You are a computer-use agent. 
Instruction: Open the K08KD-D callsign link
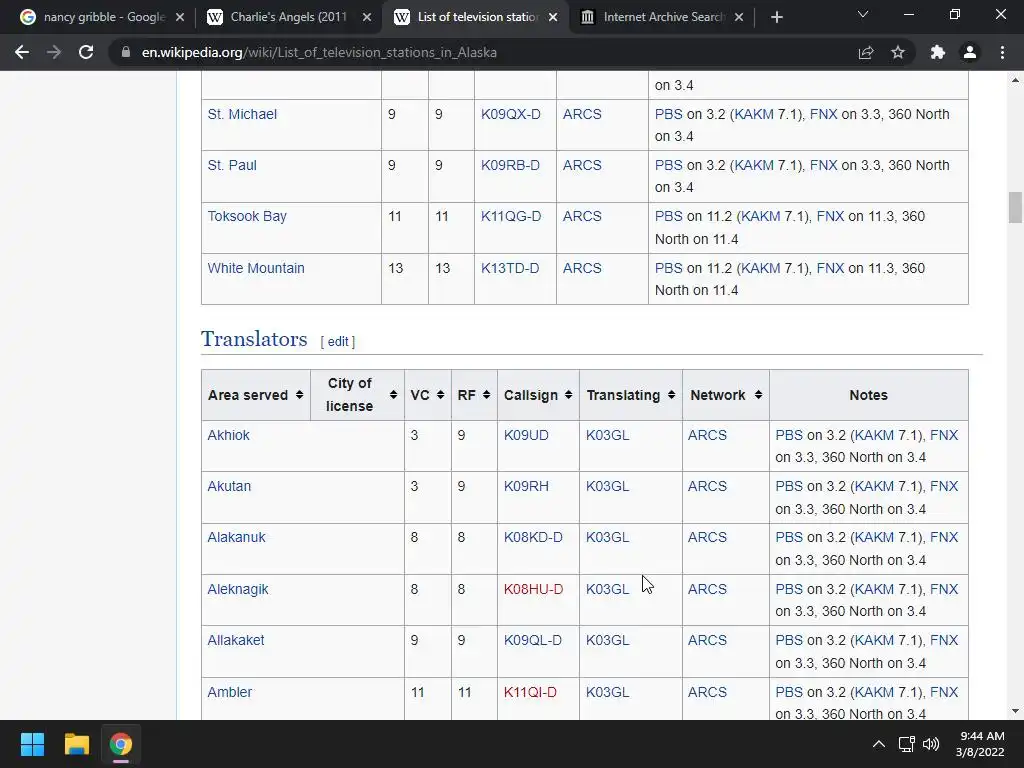(533, 537)
